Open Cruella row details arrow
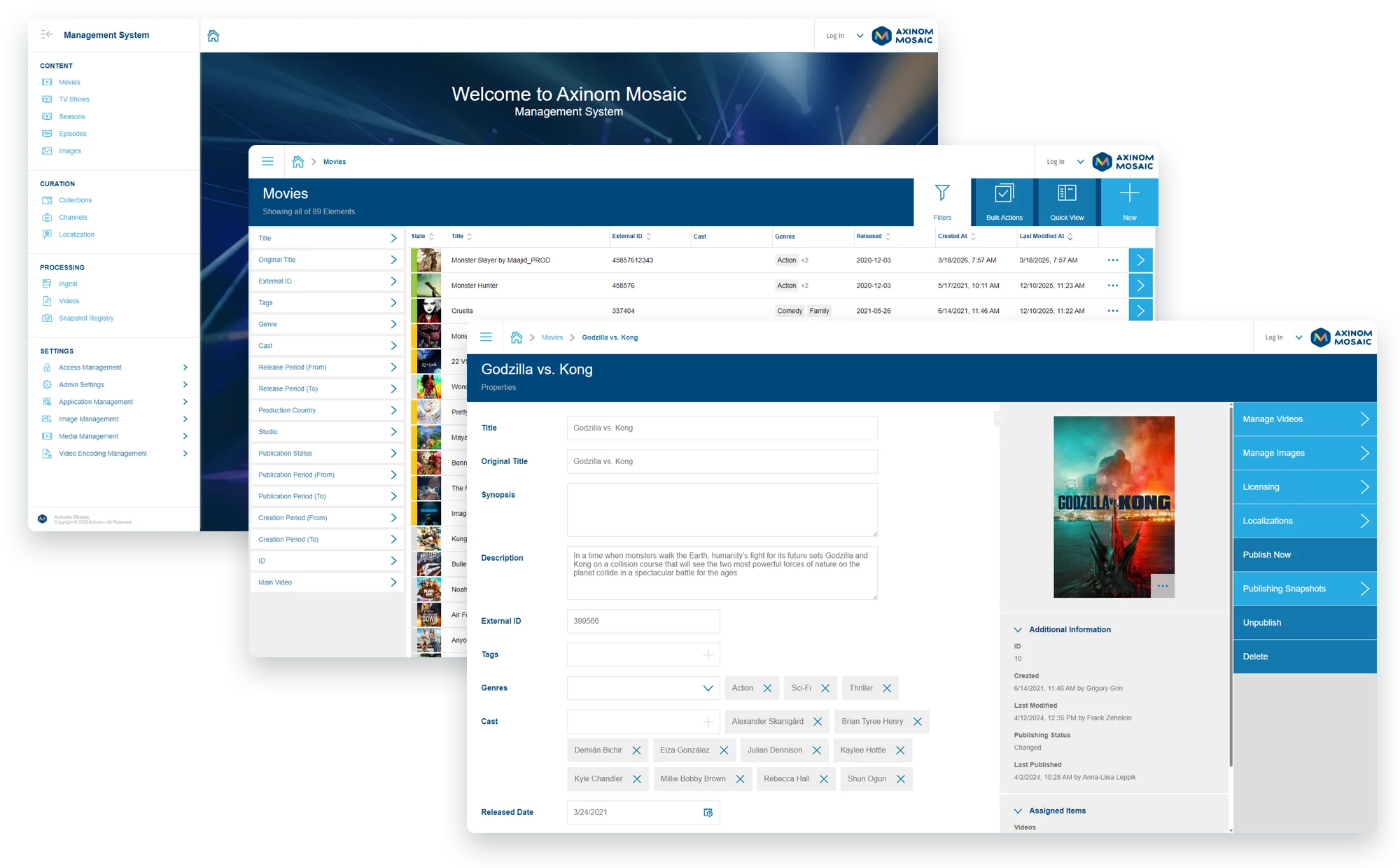The width and height of the screenshot is (1400, 868). tap(1140, 310)
